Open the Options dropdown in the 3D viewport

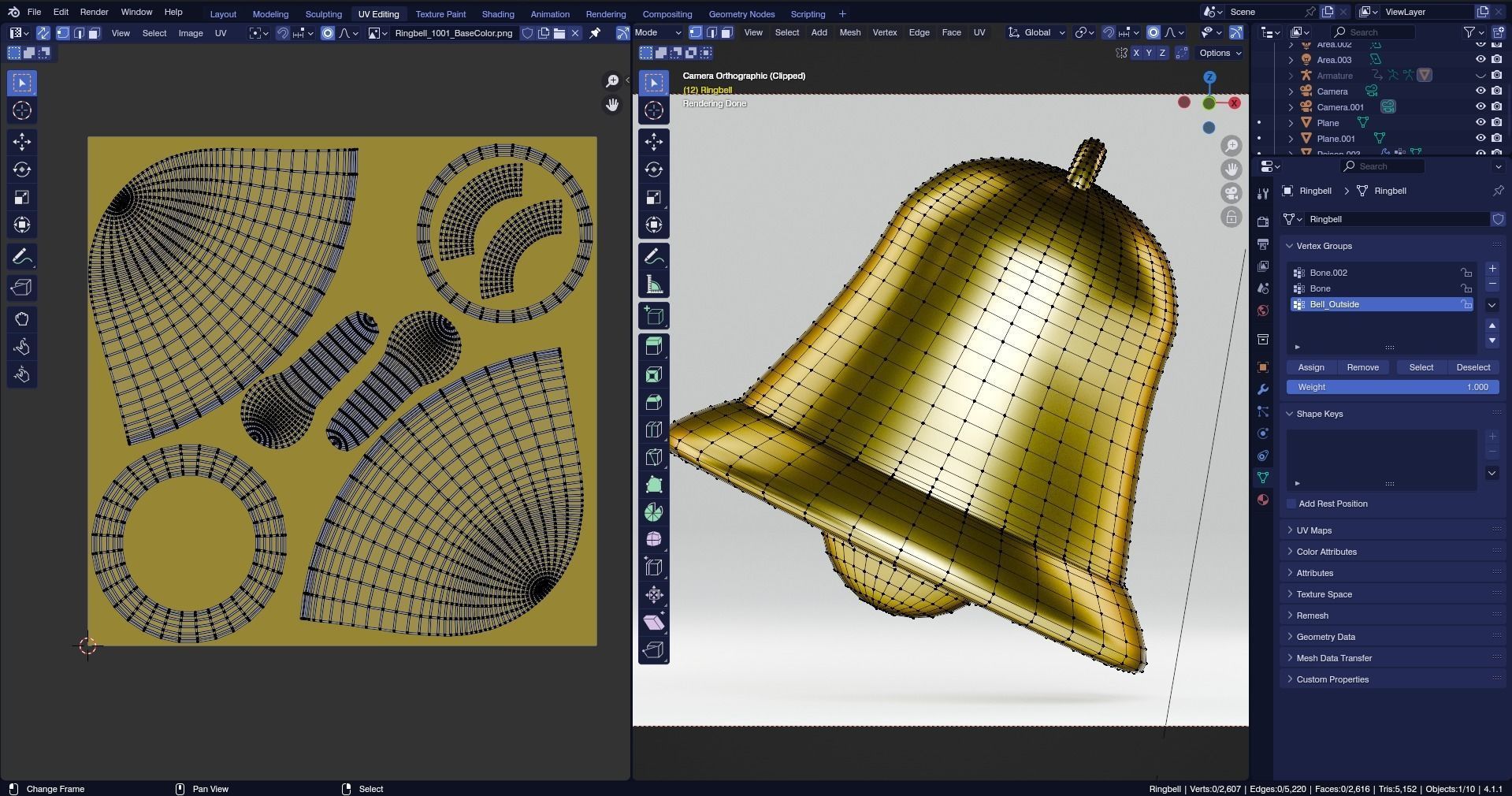pos(1220,53)
